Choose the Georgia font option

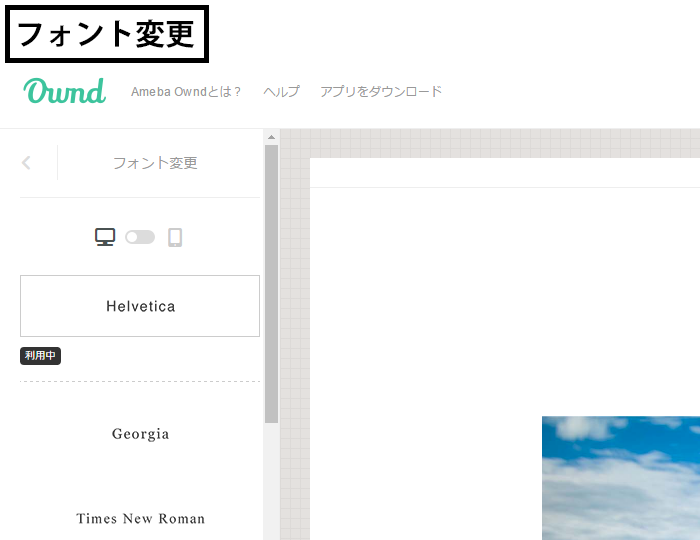(x=140, y=434)
